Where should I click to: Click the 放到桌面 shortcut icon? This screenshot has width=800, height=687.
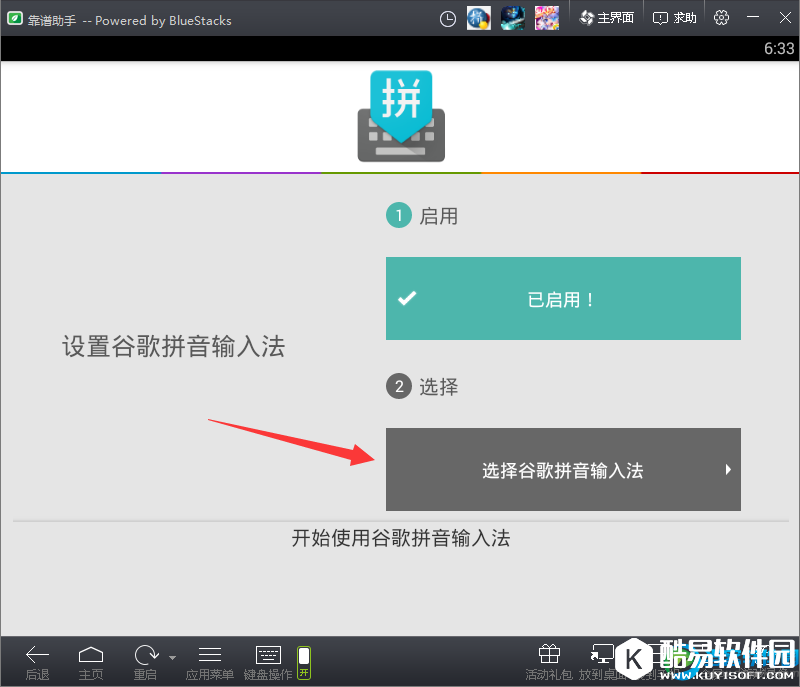pos(602,655)
